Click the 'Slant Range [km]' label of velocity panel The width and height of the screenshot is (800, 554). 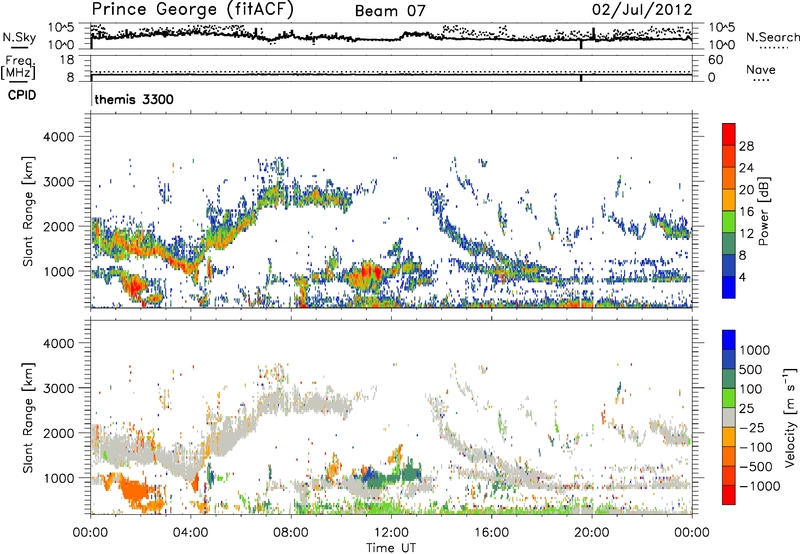pos(28,417)
